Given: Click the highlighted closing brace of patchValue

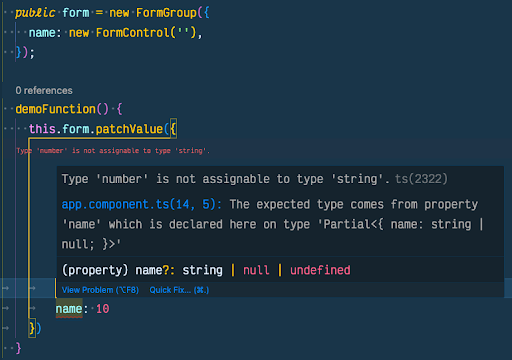Looking at the screenshot, I should (x=32, y=328).
